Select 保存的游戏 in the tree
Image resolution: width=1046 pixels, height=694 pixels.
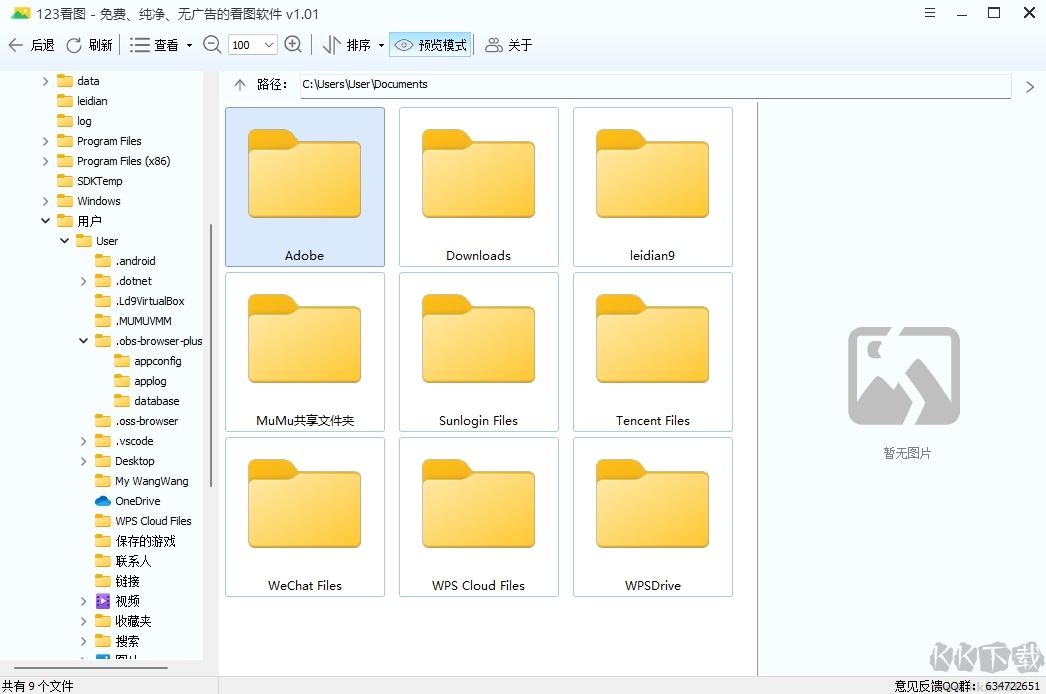(135, 541)
